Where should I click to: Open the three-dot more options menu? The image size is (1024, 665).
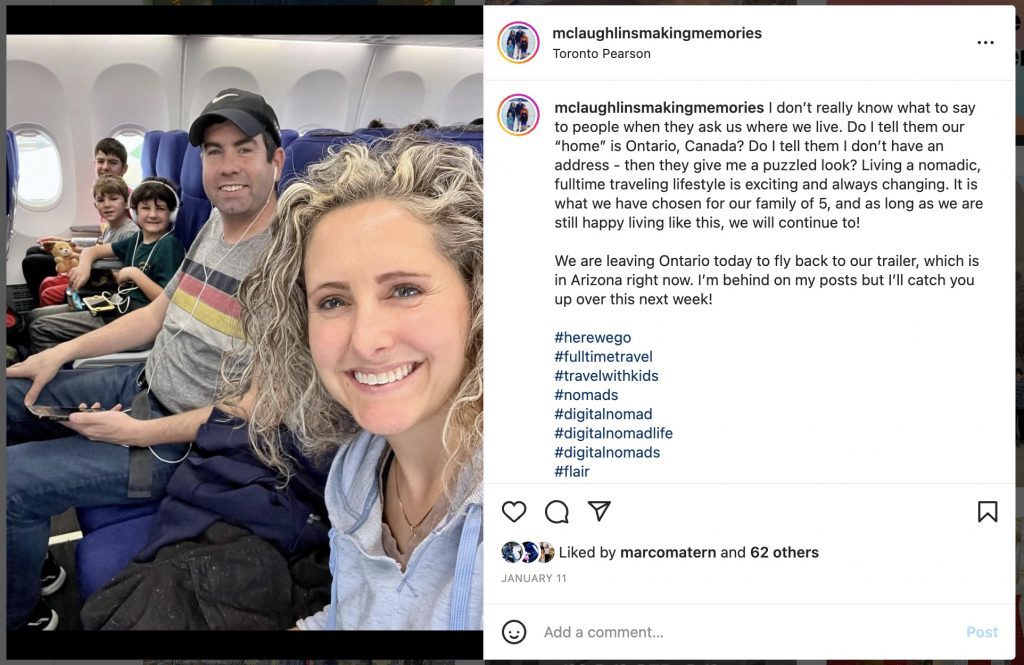pyautogui.click(x=985, y=42)
